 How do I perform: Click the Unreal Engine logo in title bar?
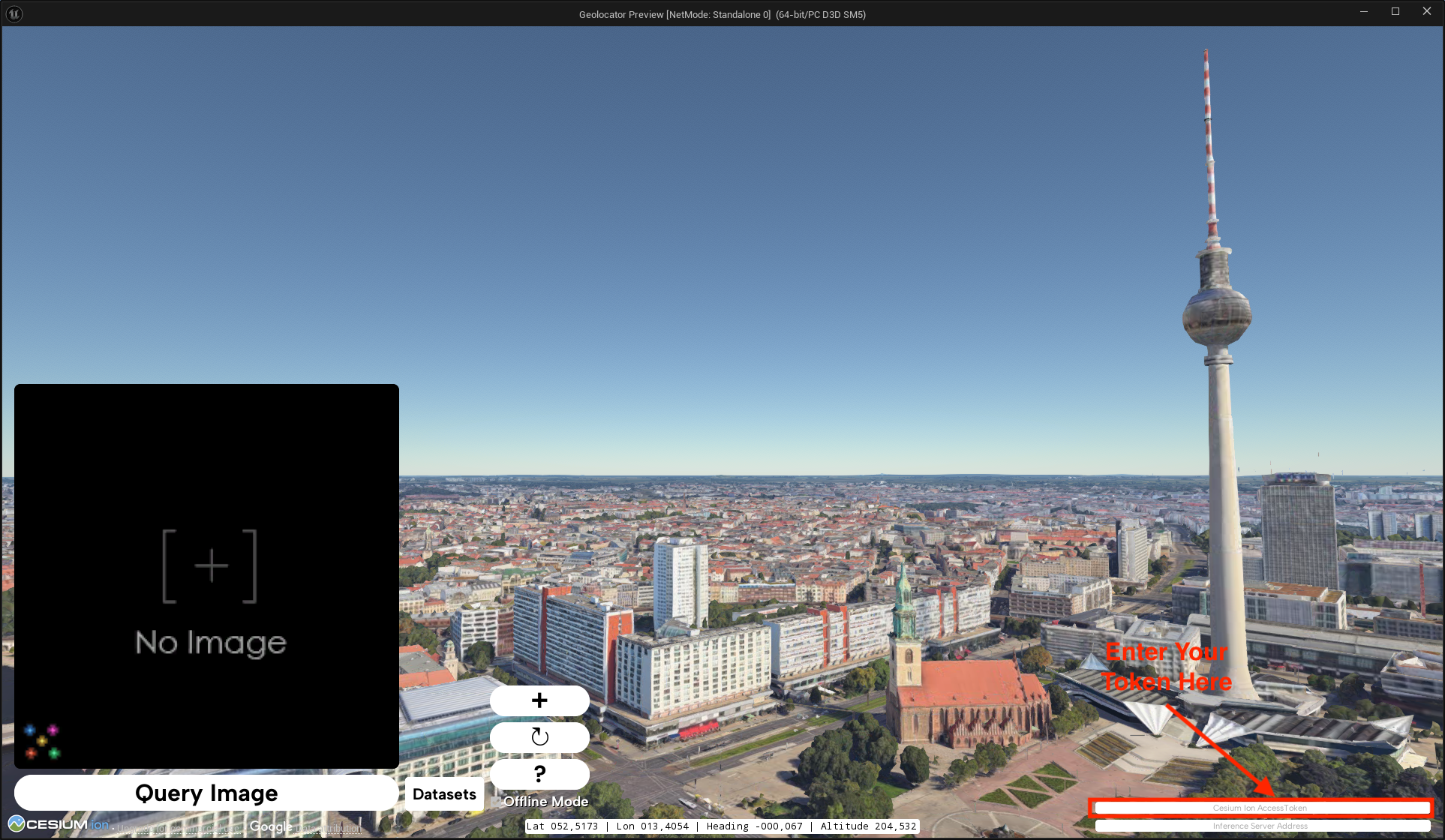pyautogui.click(x=14, y=13)
